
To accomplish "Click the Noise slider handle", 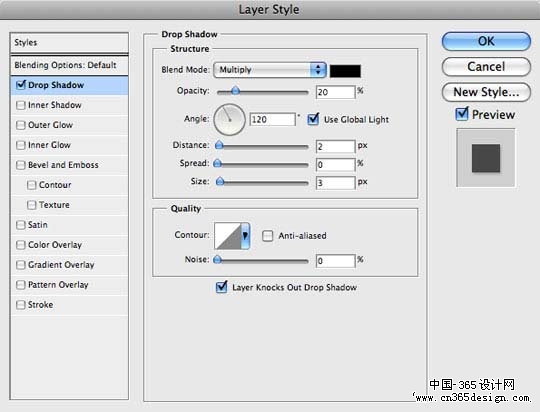I will coord(217,259).
